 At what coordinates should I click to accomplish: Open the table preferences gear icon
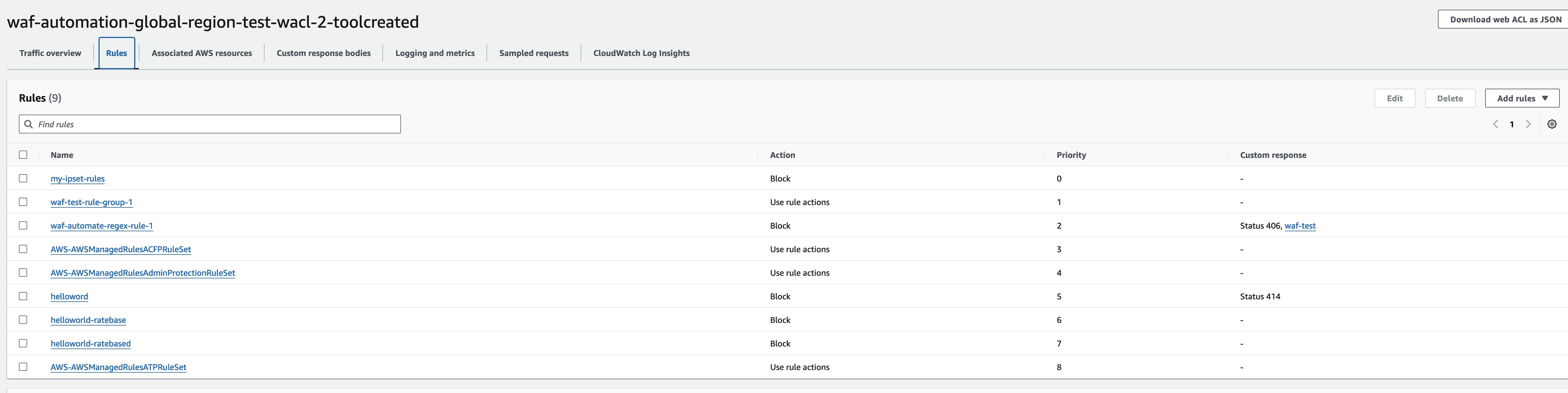click(1551, 124)
